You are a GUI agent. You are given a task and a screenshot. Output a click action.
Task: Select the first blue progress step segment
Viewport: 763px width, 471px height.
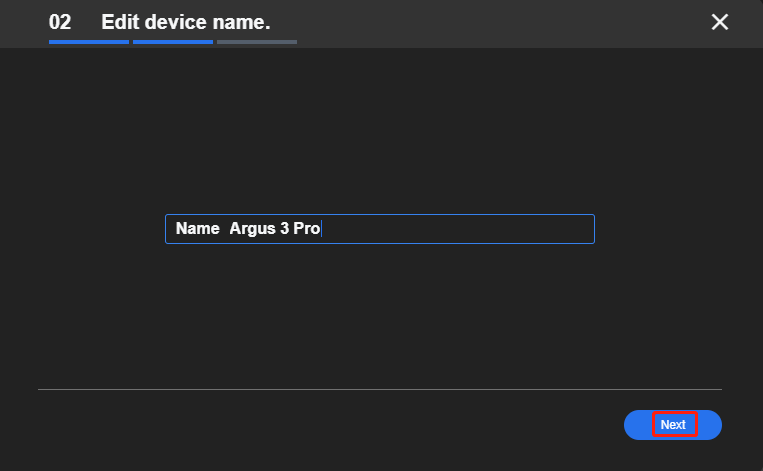89,42
